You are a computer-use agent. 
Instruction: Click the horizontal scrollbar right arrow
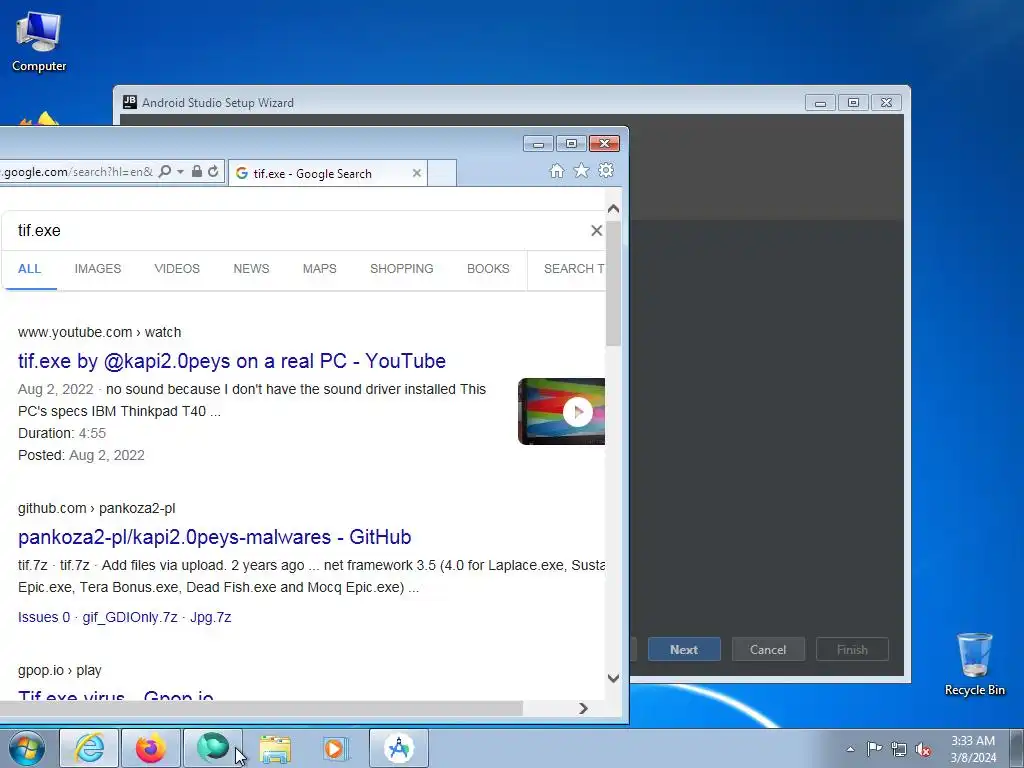point(583,709)
